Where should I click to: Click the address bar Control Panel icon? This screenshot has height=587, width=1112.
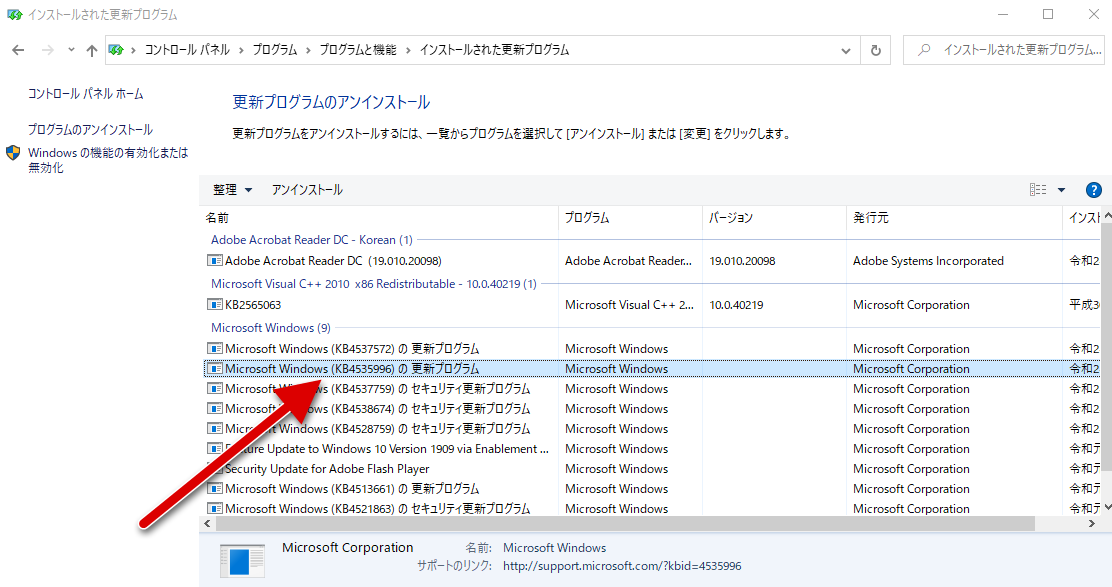pos(116,50)
